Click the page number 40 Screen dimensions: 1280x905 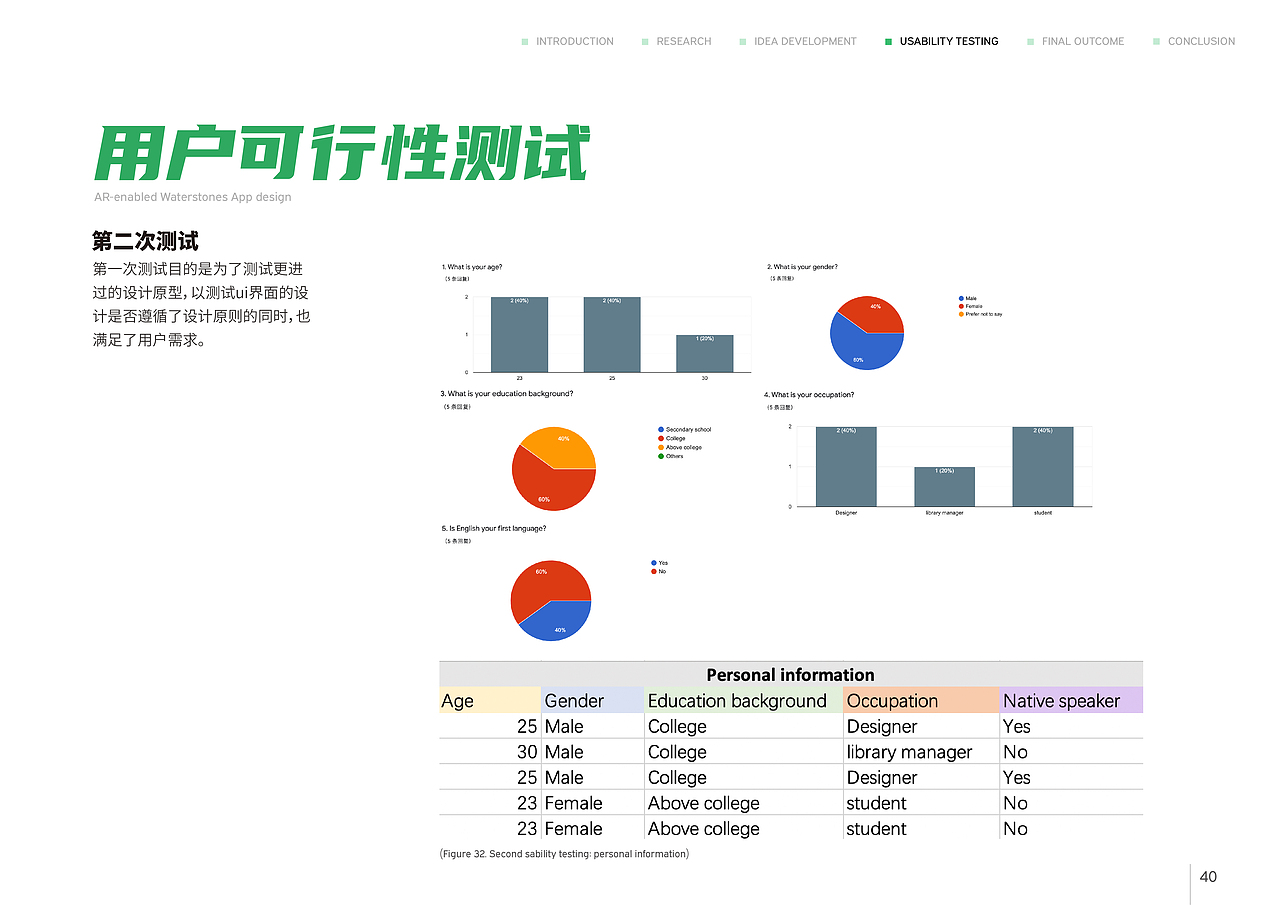click(1208, 877)
